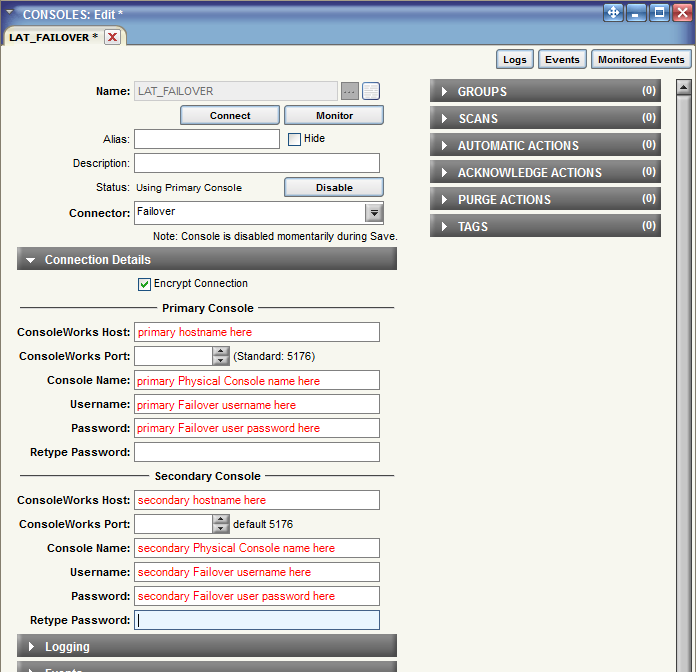697x672 pixels.
Task: Click the move window icon in title bar
Action: pos(613,13)
